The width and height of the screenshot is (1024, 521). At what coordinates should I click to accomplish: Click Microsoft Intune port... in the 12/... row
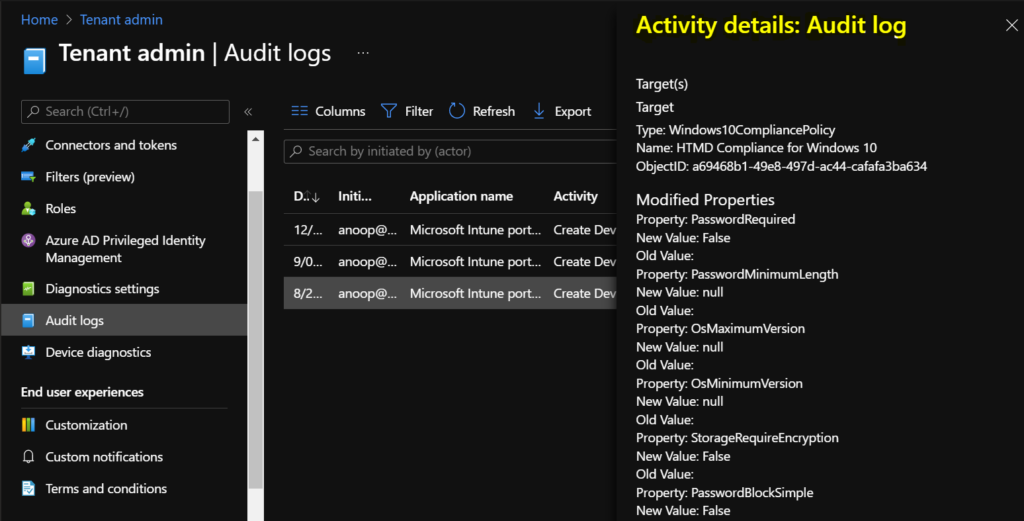click(x=475, y=230)
